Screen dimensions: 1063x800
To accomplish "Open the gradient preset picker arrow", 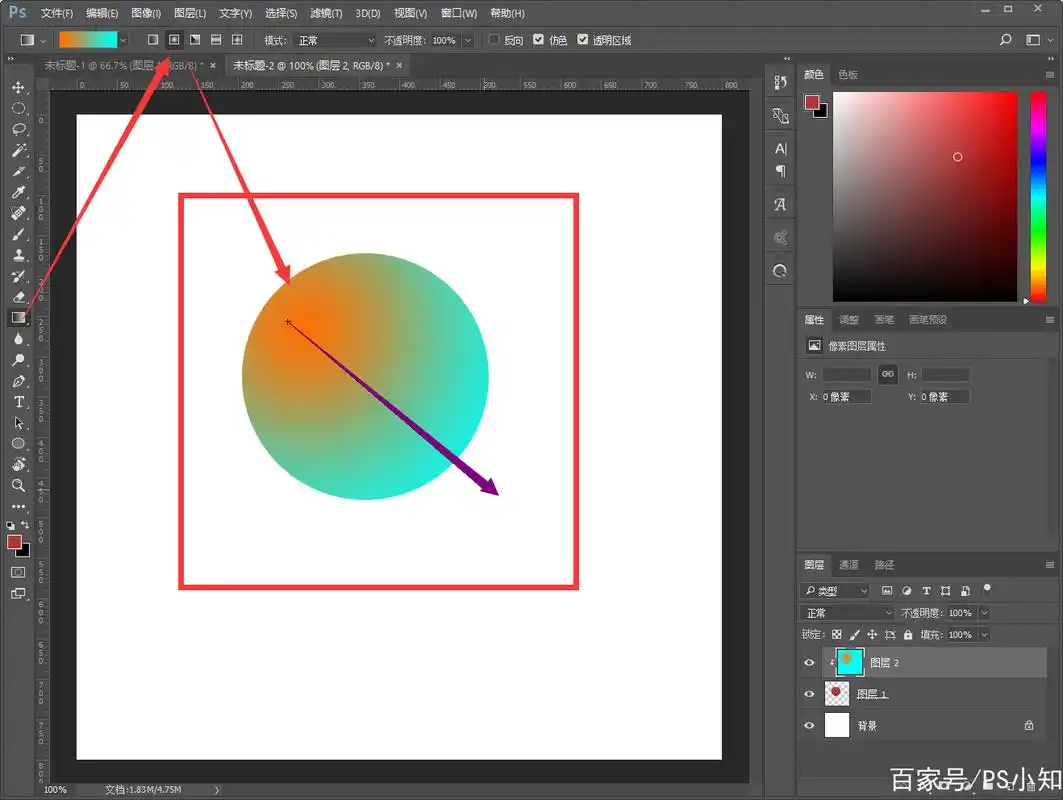I will coord(123,40).
